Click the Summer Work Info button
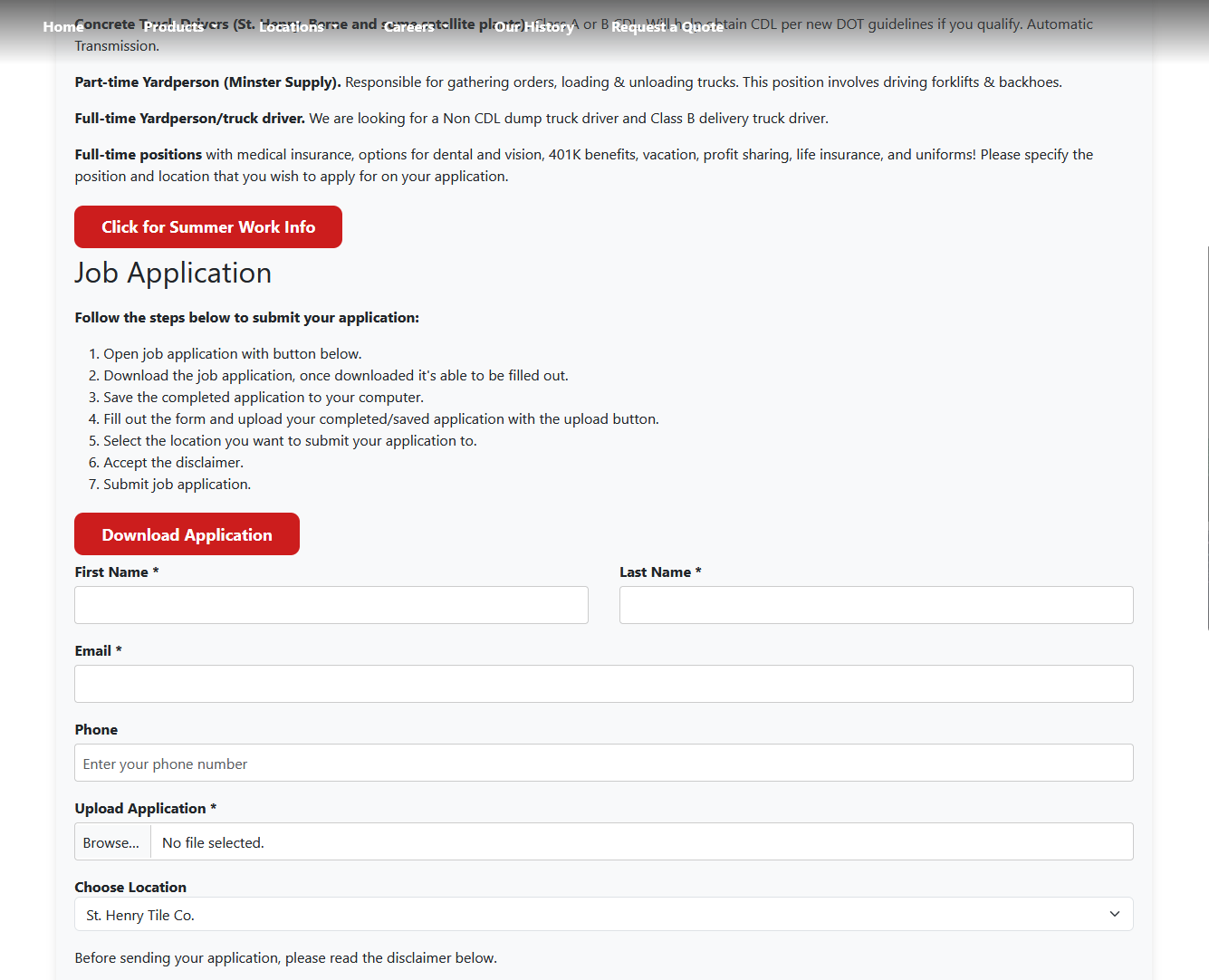The height and width of the screenshot is (980, 1209). (x=208, y=227)
